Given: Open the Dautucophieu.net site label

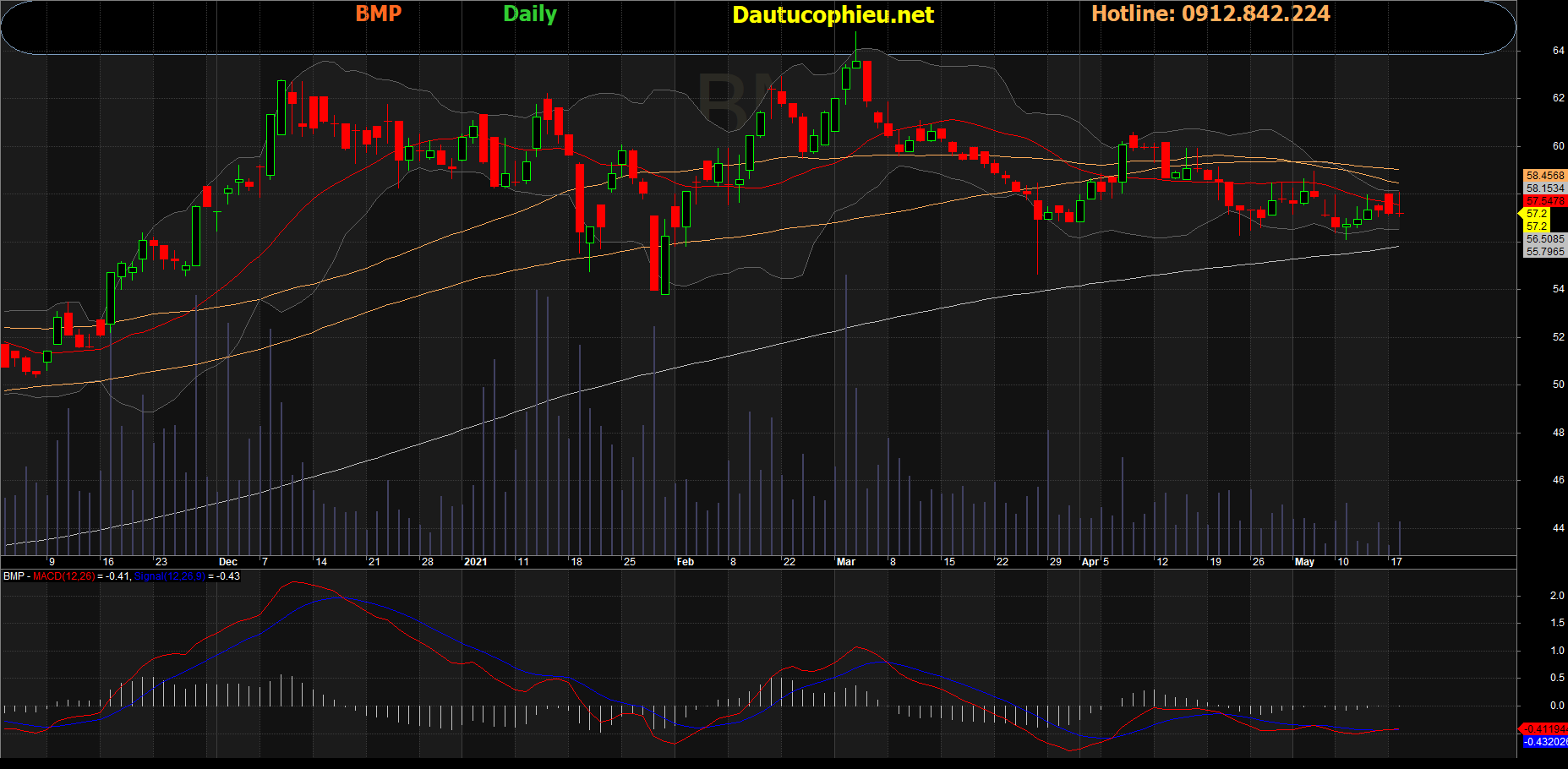Looking at the screenshot, I should coord(833,15).
